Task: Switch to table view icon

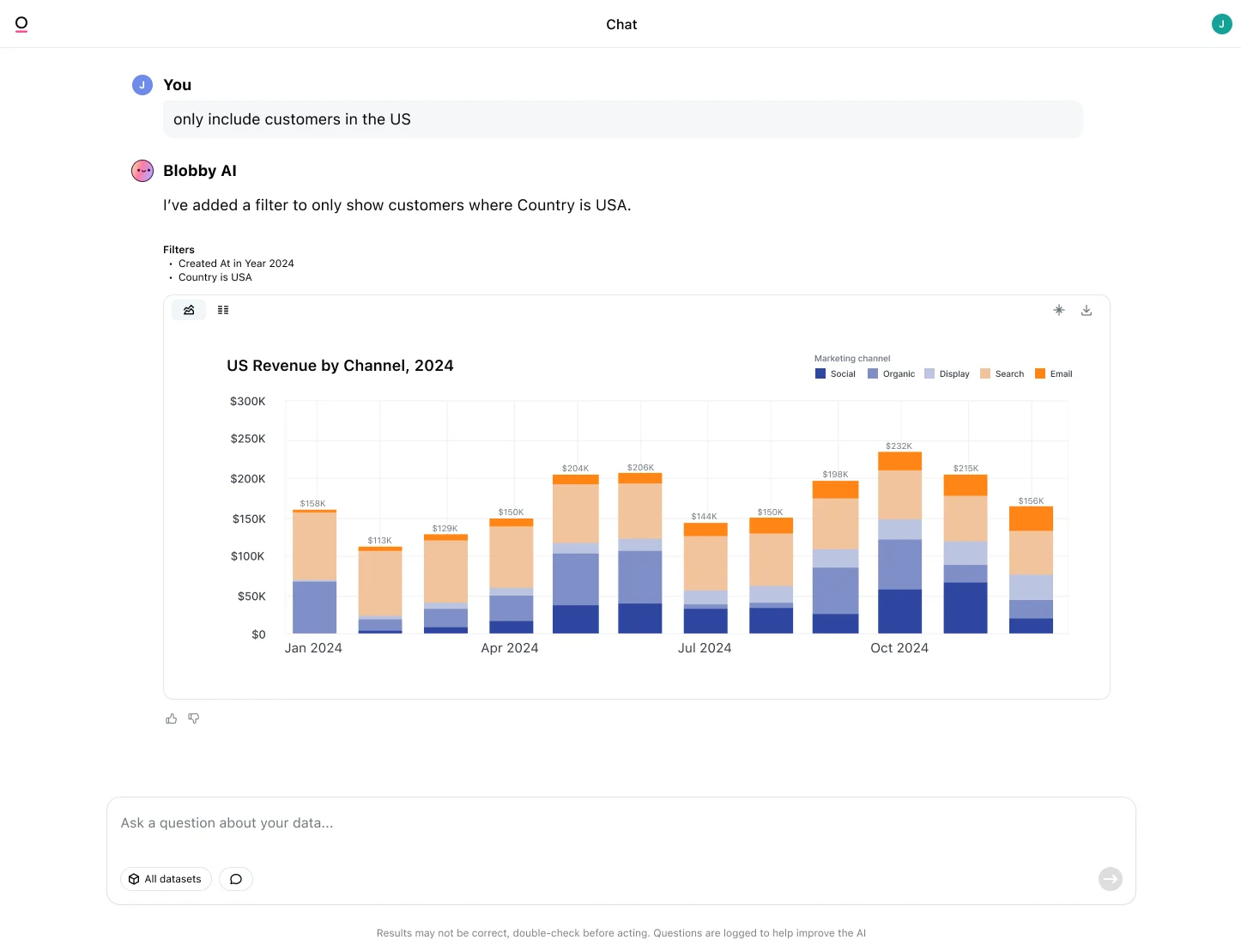Action: coord(223,310)
